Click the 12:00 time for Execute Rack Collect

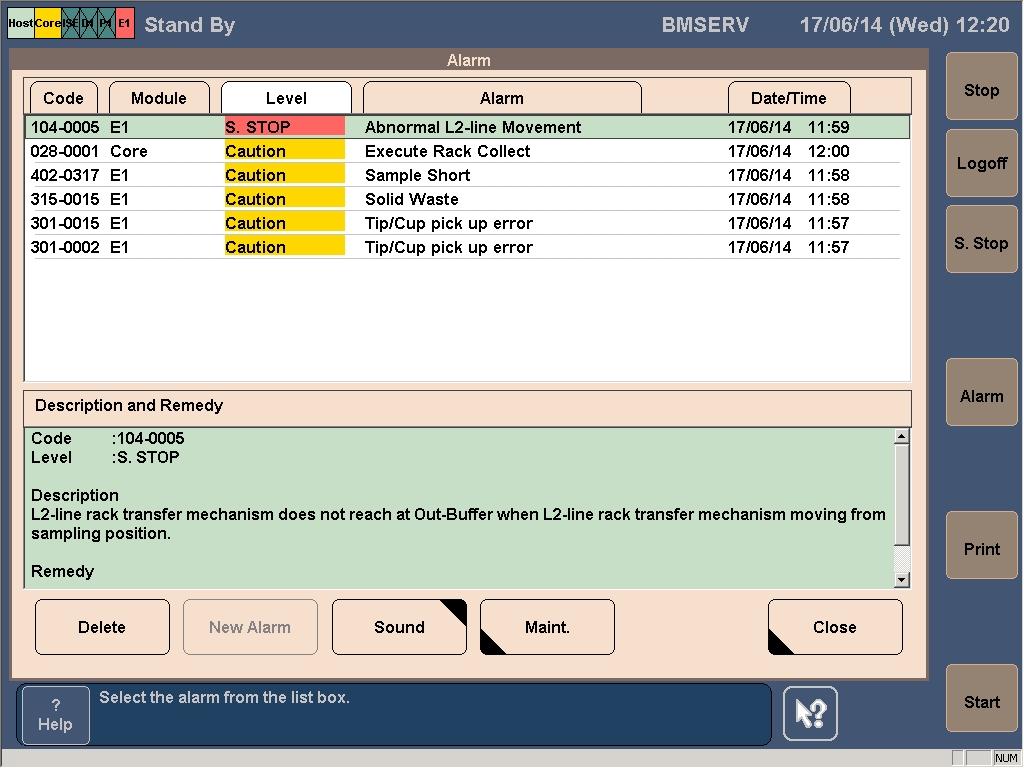[828, 151]
